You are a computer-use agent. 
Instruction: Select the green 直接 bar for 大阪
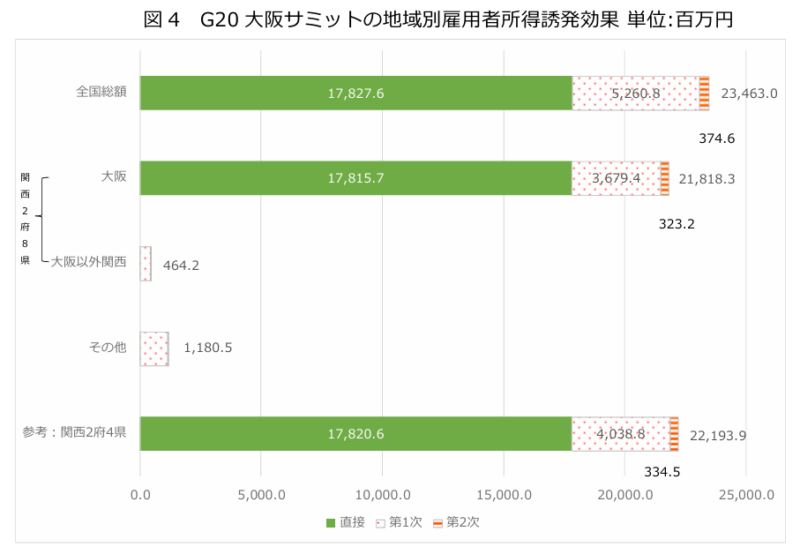pyautogui.click(x=355, y=178)
